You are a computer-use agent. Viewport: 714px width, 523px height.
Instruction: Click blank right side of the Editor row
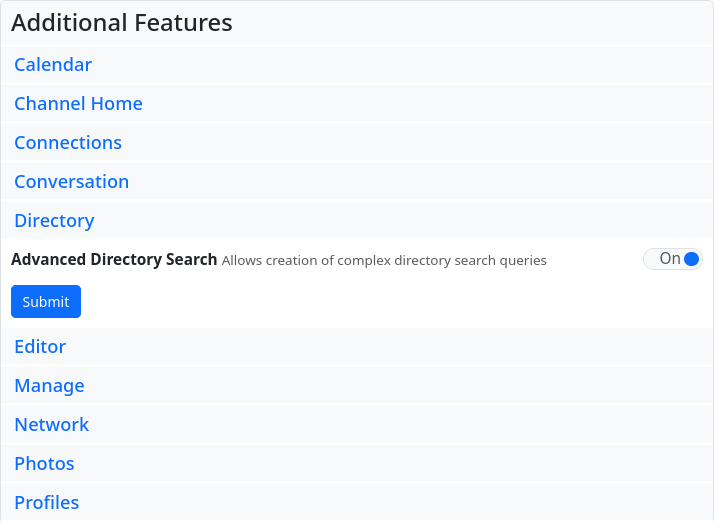(500, 347)
